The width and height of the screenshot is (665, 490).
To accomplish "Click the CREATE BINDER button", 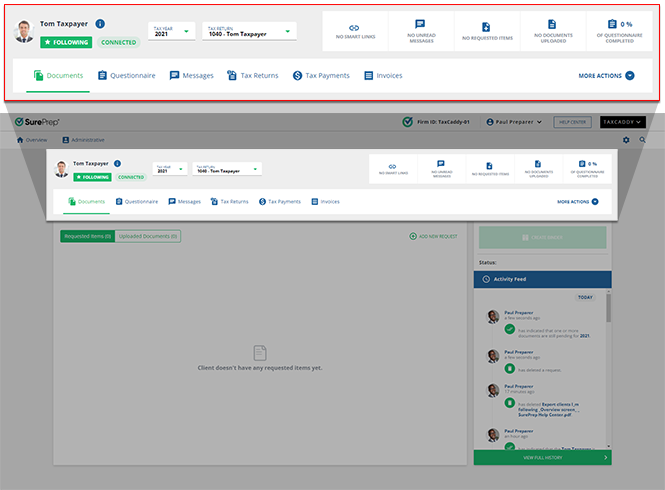I will (x=542, y=238).
